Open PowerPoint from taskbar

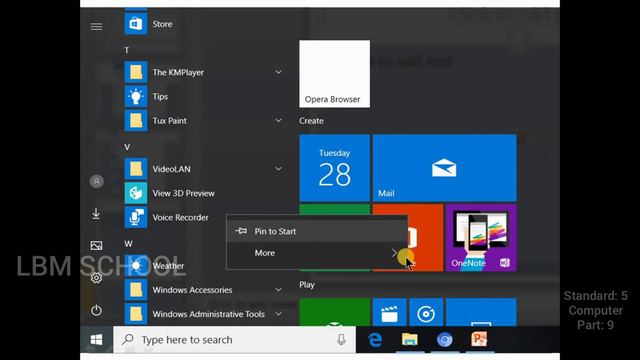(479, 340)
